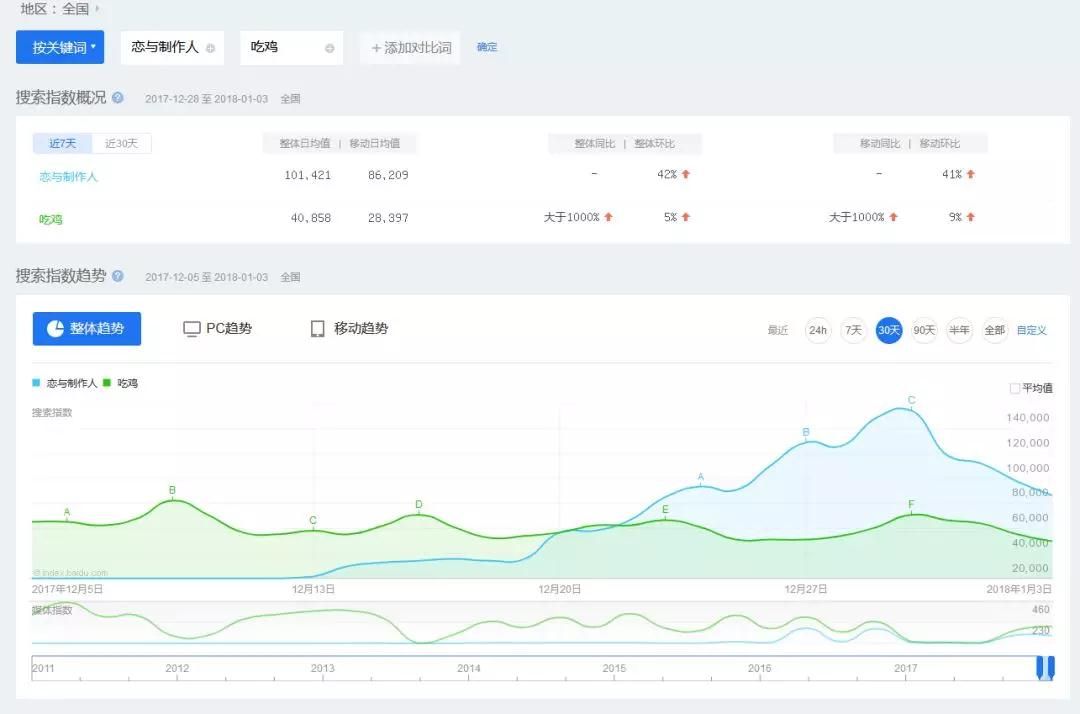Click the timeline range slider handle
The height and width of the screenshot is (714, 1080).
pyautogui.click(x=1046, y=668)
